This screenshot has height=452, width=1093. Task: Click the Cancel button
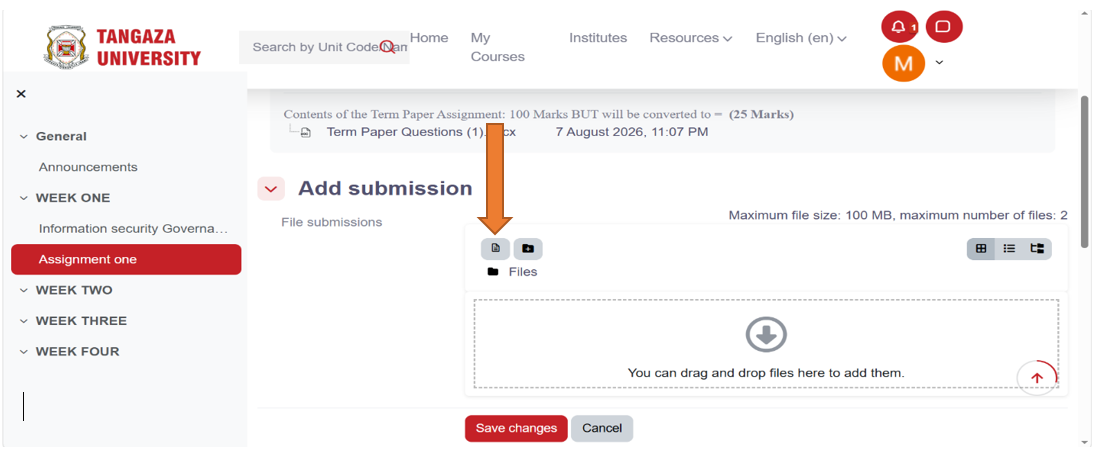tap(602, 428)
